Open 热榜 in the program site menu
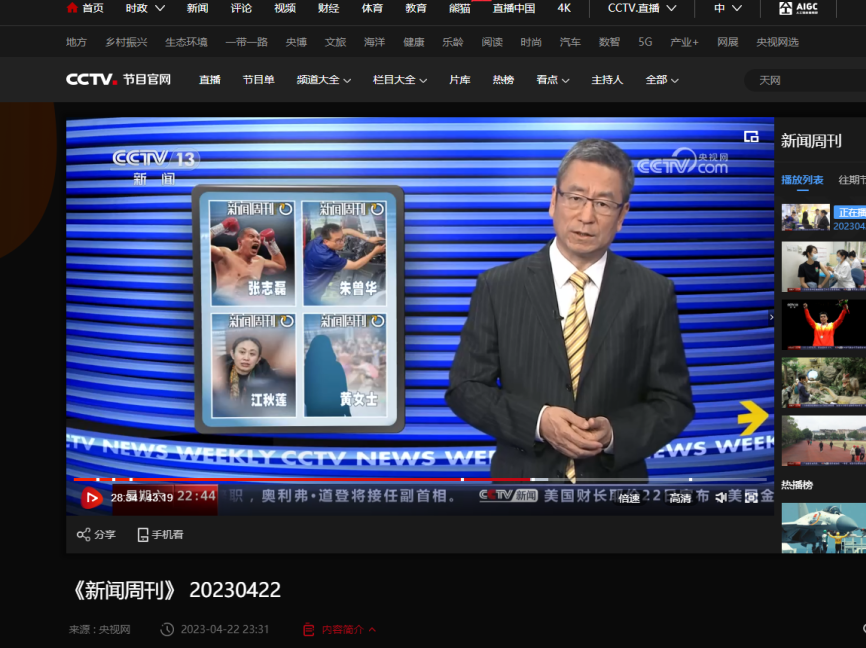The image size is (866, 648). point(503,80)
